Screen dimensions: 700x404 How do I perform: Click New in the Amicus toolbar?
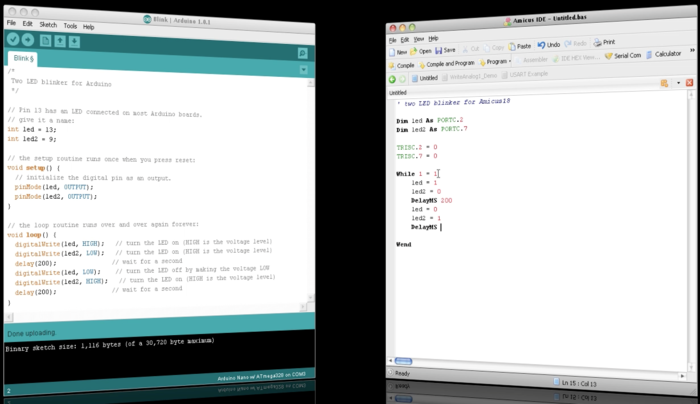[398, 52]
